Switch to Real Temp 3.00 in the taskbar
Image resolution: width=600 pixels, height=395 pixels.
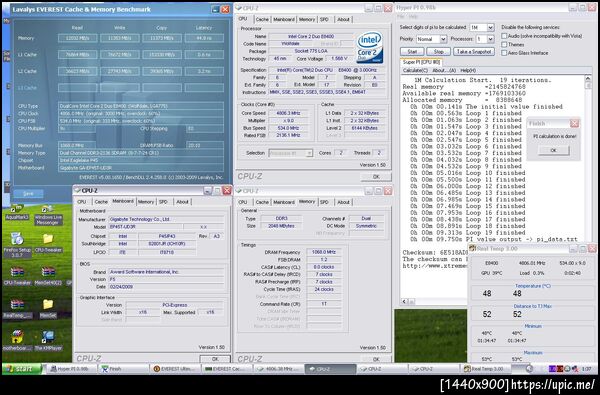486,369
